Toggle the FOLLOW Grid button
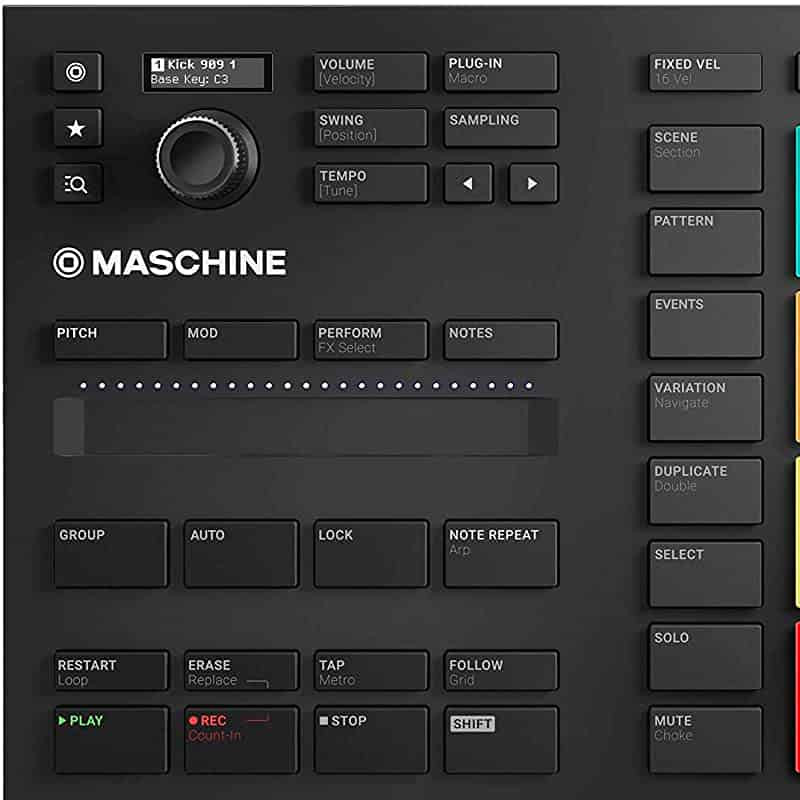 tap(501, 670)
